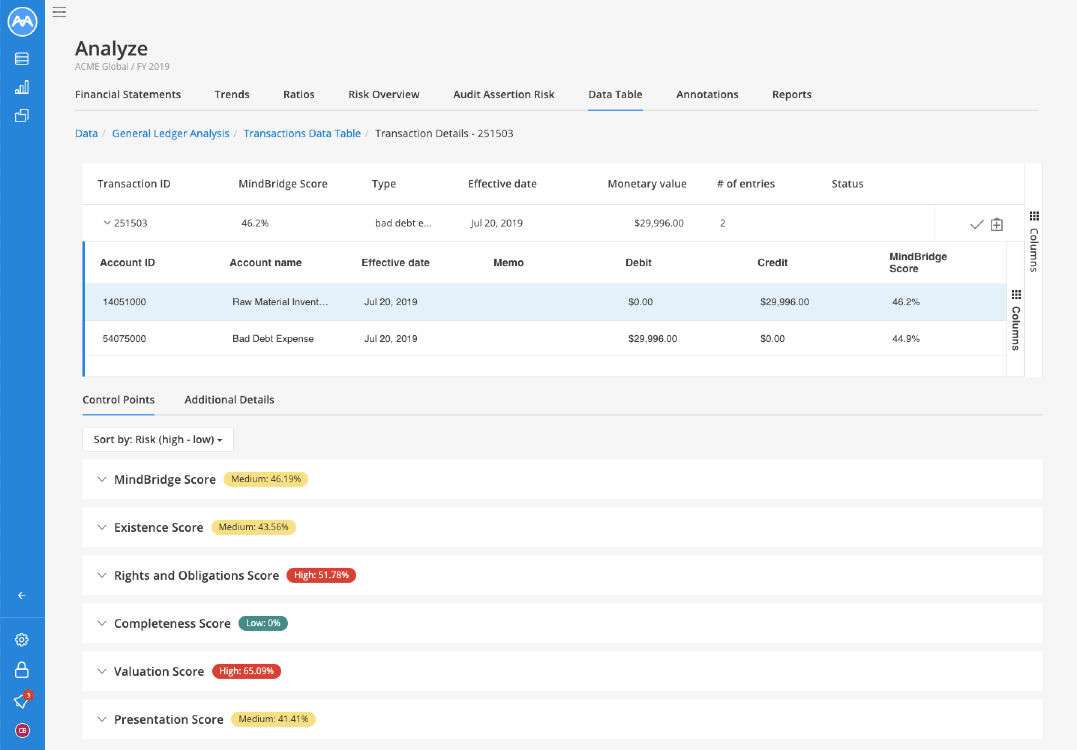Open the Annotations tab
This screenshot has width=1077, height=750.
coord(707,95)
